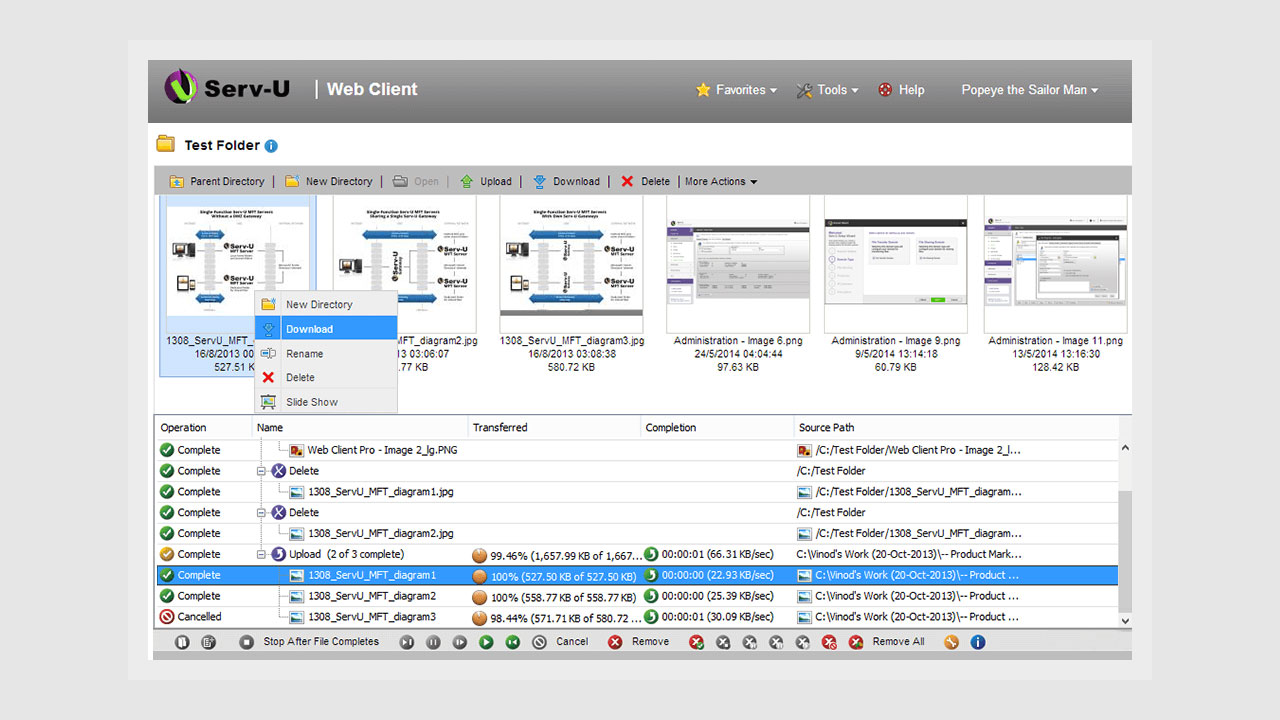This screenshot has height=720, width=1280.
Task: Click the Completion column header
Action: click(x=718, y=428)
